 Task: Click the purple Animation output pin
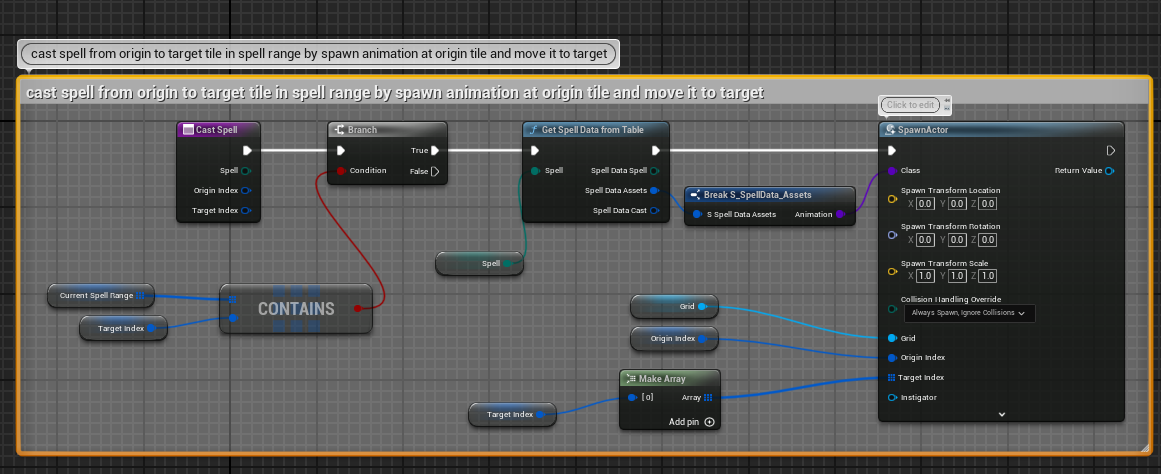840,215
